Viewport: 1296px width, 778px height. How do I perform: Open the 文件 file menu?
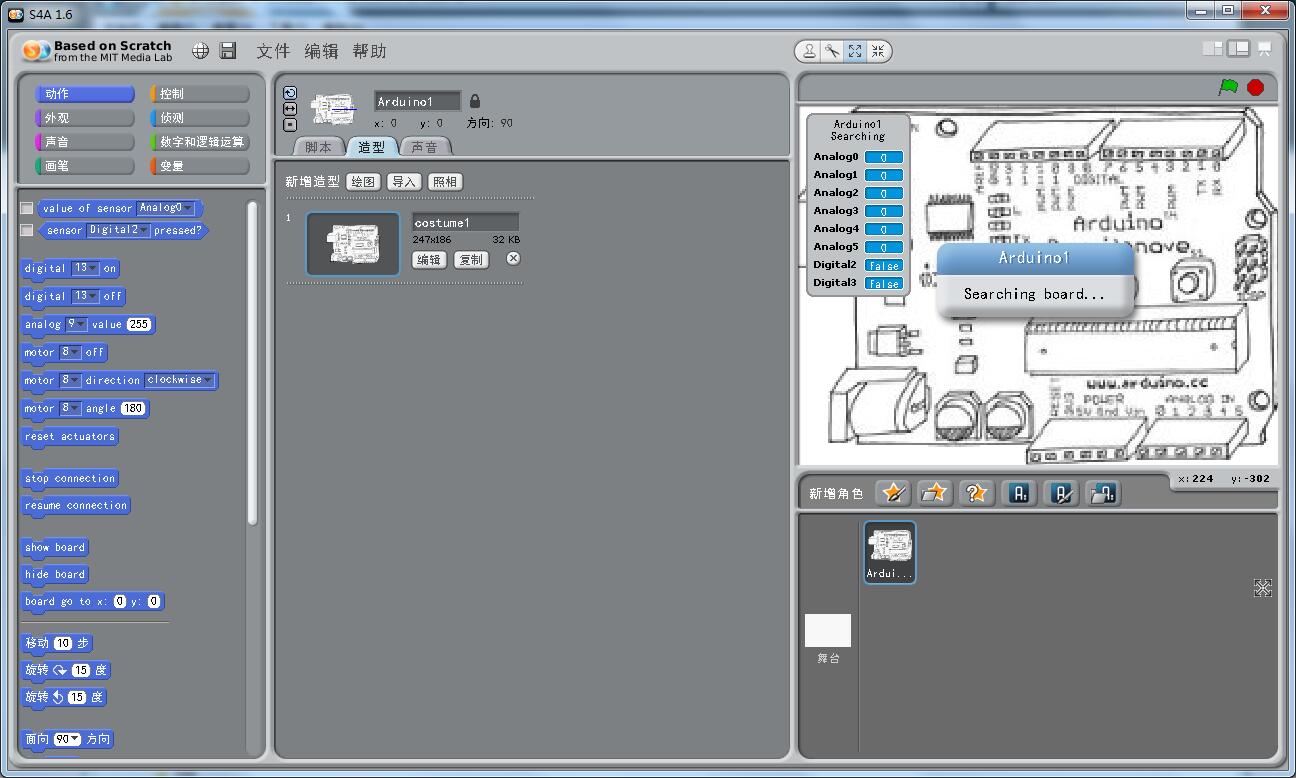[272, 51]
